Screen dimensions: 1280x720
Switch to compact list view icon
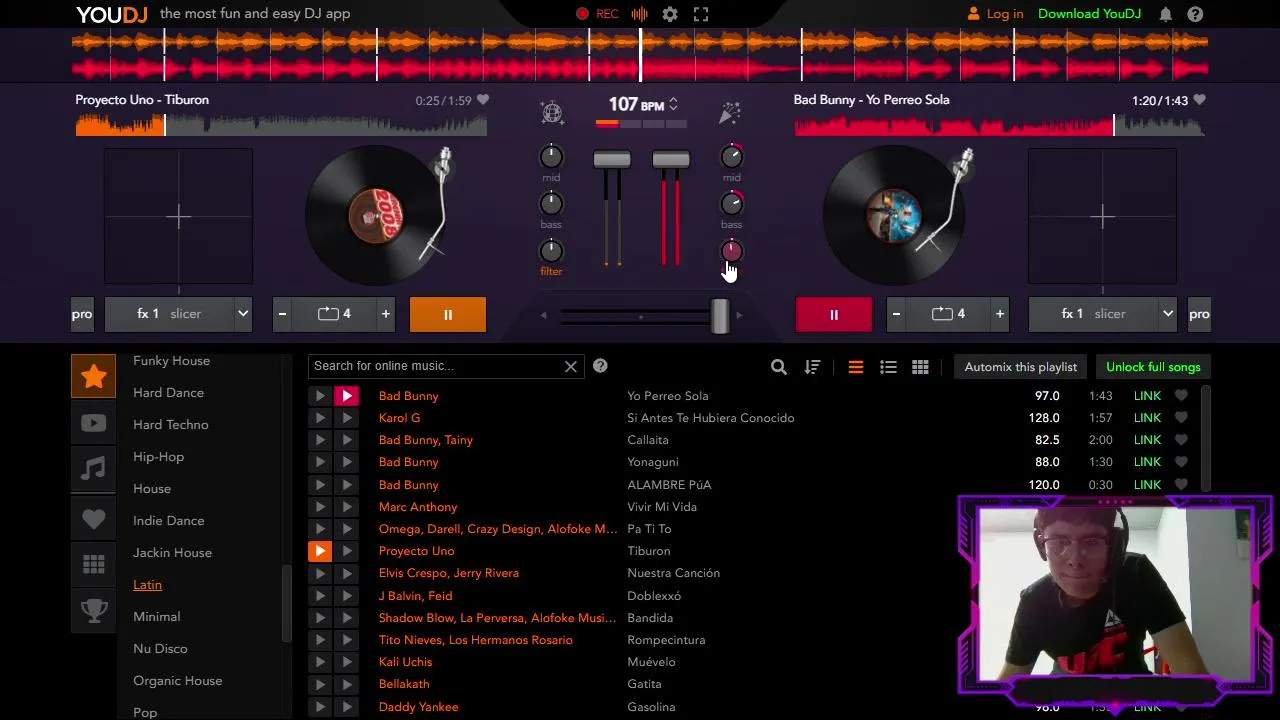click(x=856, y=367)
